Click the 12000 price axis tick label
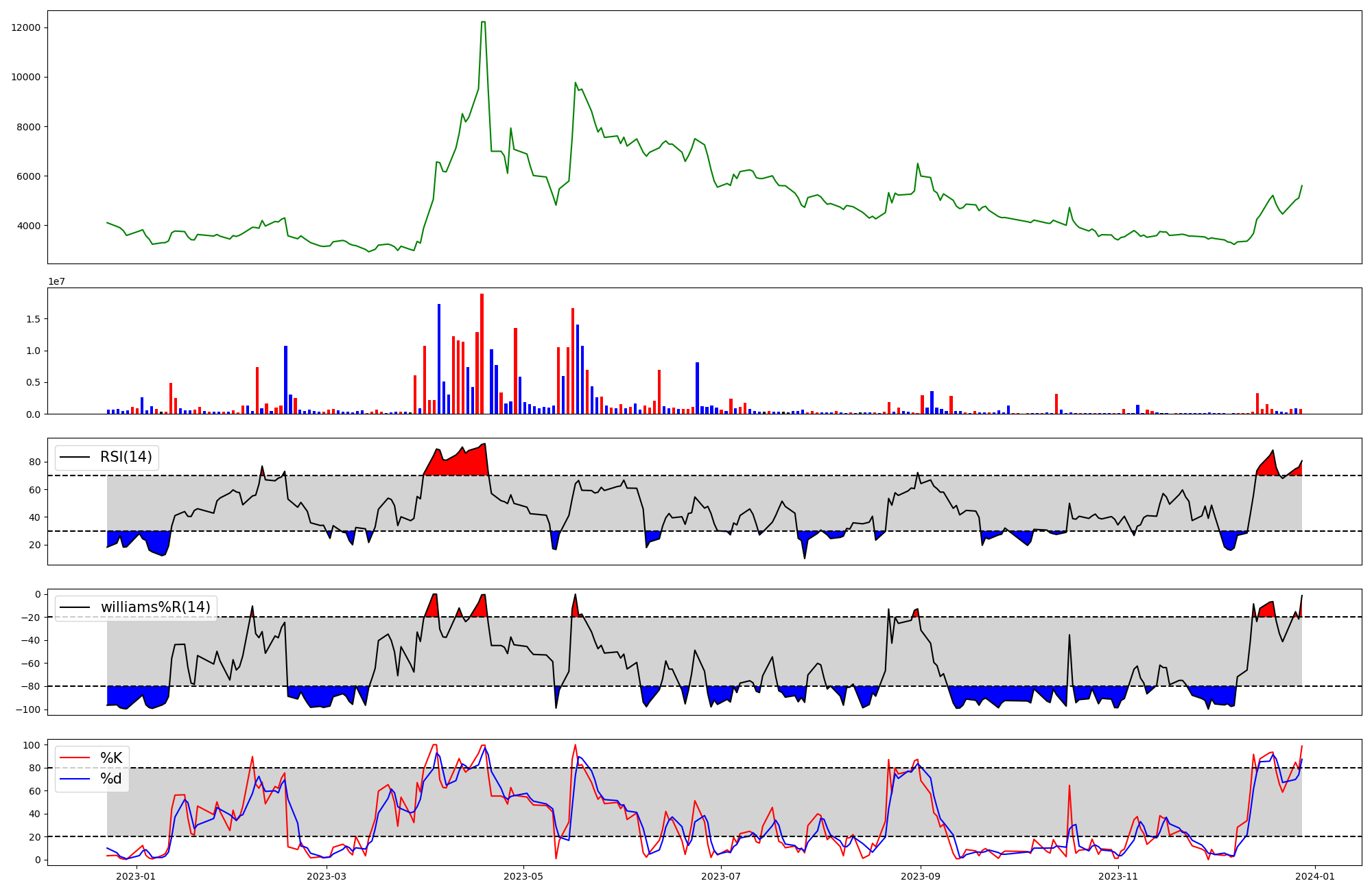Screen dimensions: 1372x892 25,27
